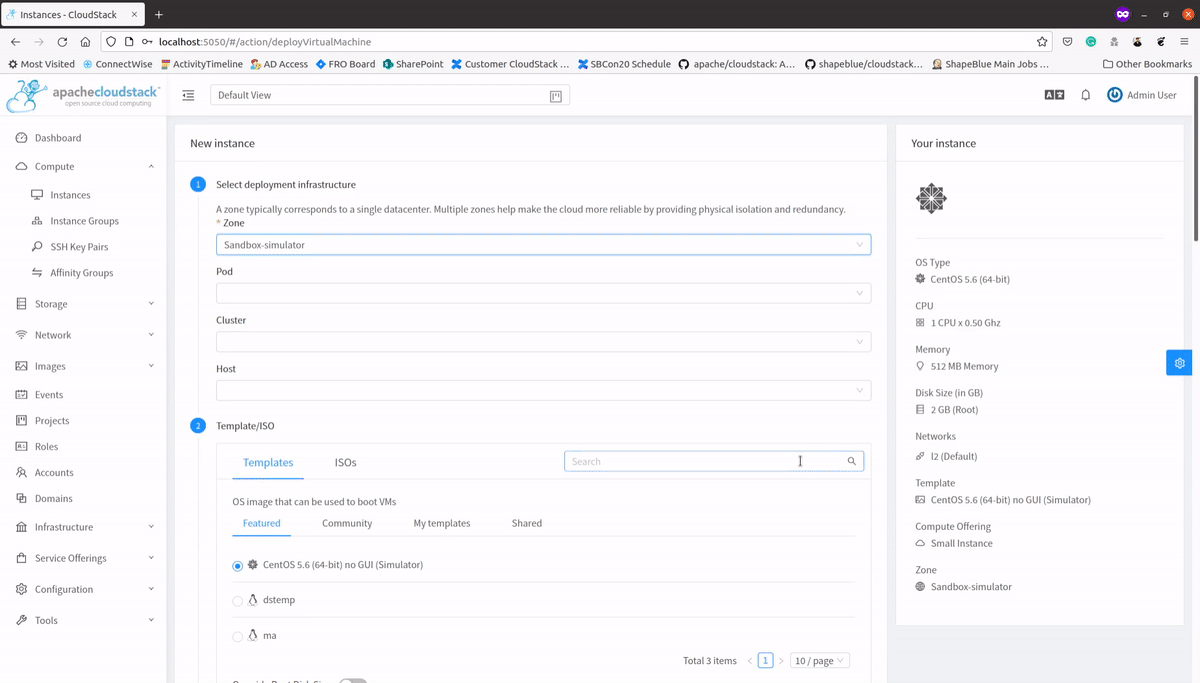The image size is (1200, 683).
Task: Collapse the Compute menu section
Action: click(x=151, y=166)
